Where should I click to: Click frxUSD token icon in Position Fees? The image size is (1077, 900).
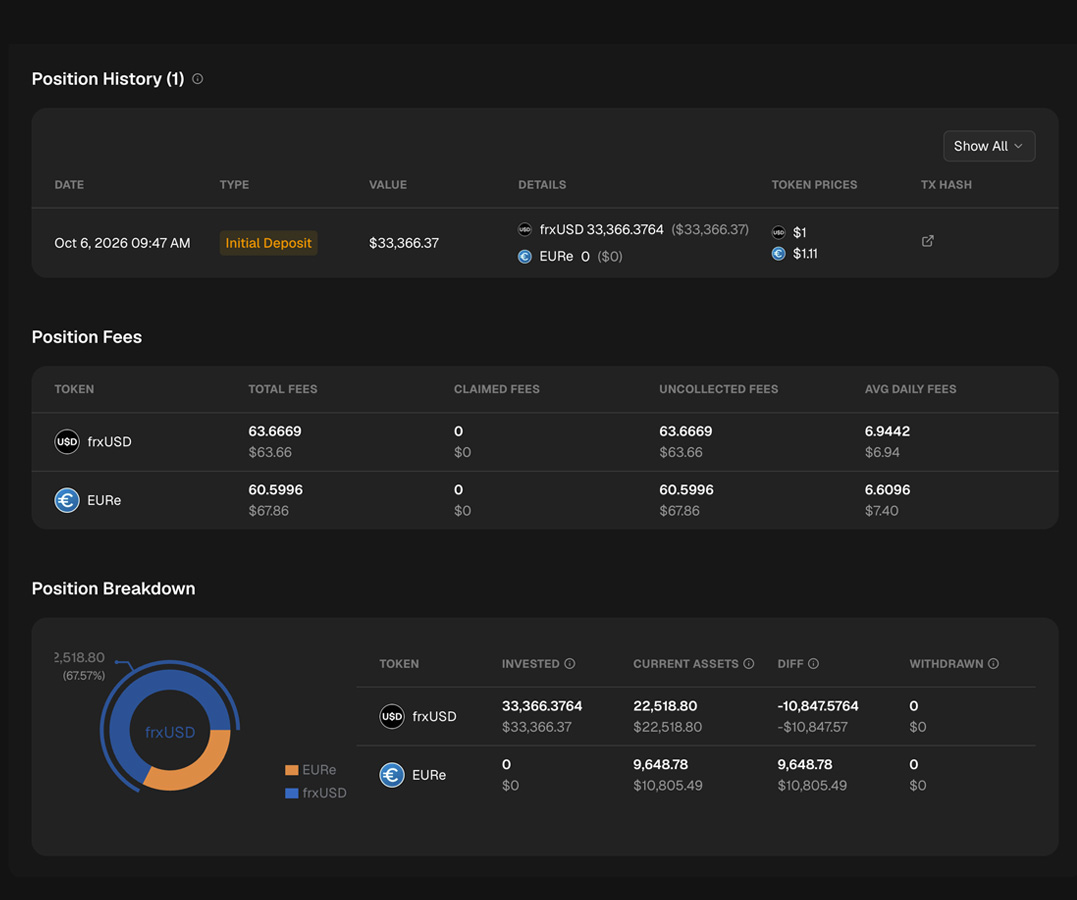coord(67,442)
